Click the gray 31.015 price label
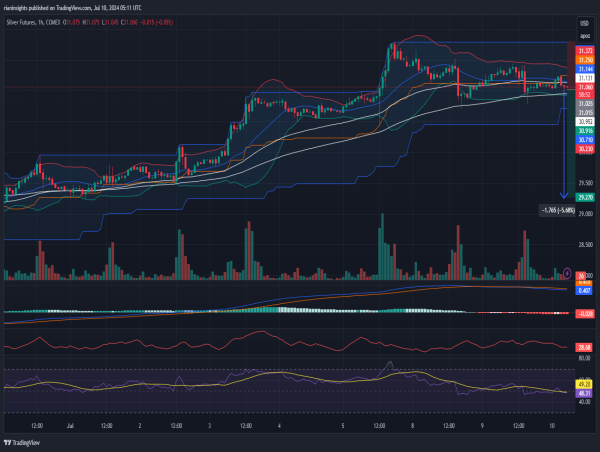The height and width of the screenshot is (452, 600). pos(585,113)
